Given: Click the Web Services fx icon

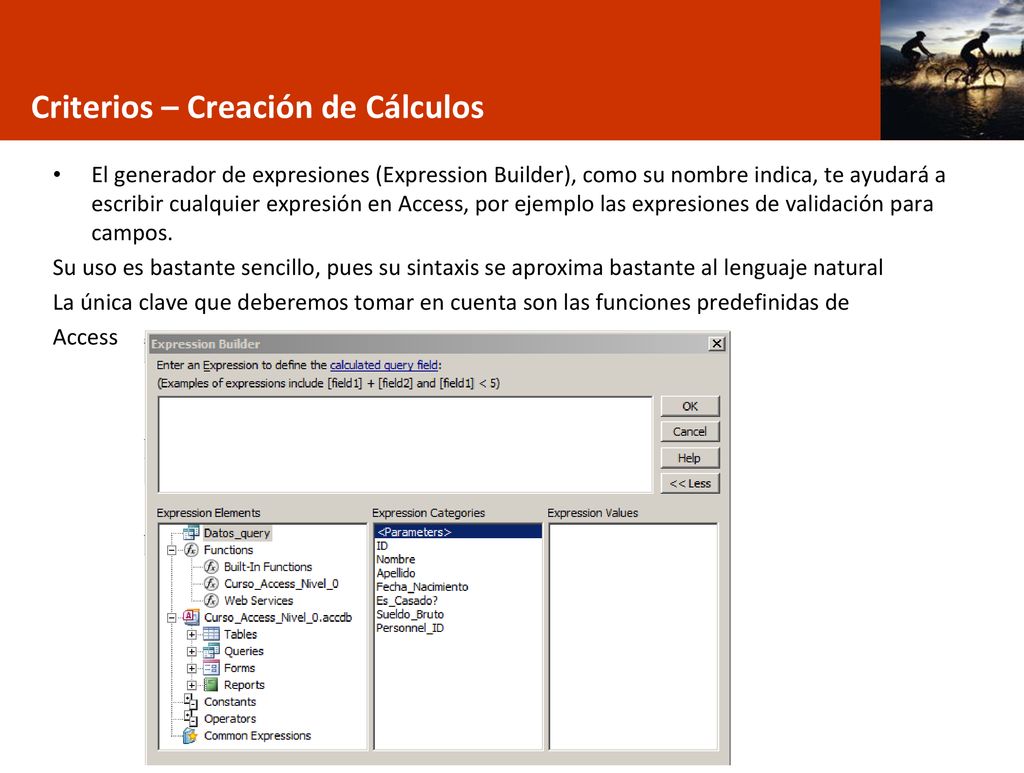Looking at the screenshot, I should (x=211, y=601).
